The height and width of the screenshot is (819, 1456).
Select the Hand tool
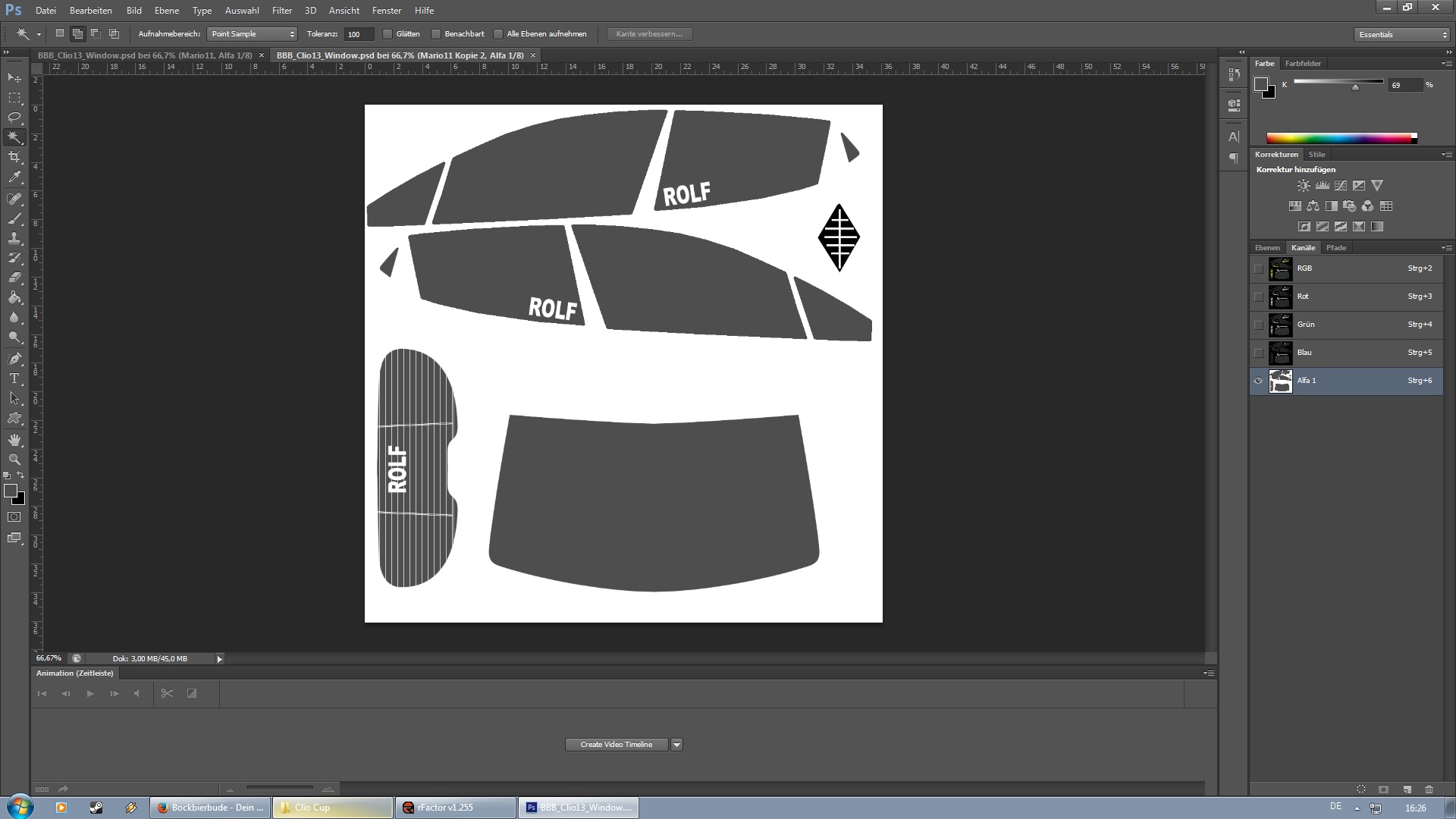coord(14,440)
